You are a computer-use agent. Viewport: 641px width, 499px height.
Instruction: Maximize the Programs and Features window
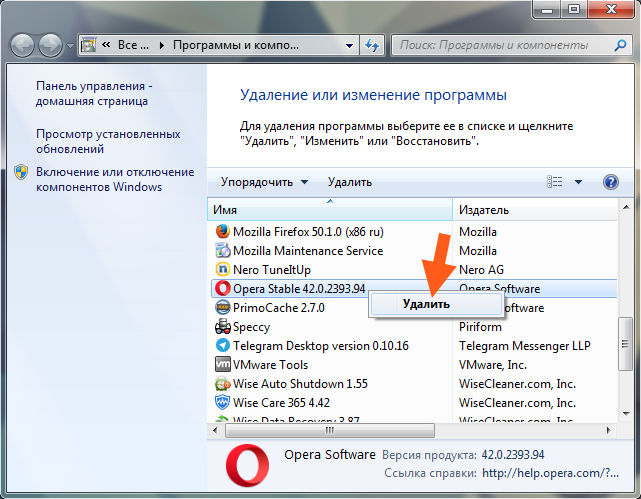(x=574, y=9)
